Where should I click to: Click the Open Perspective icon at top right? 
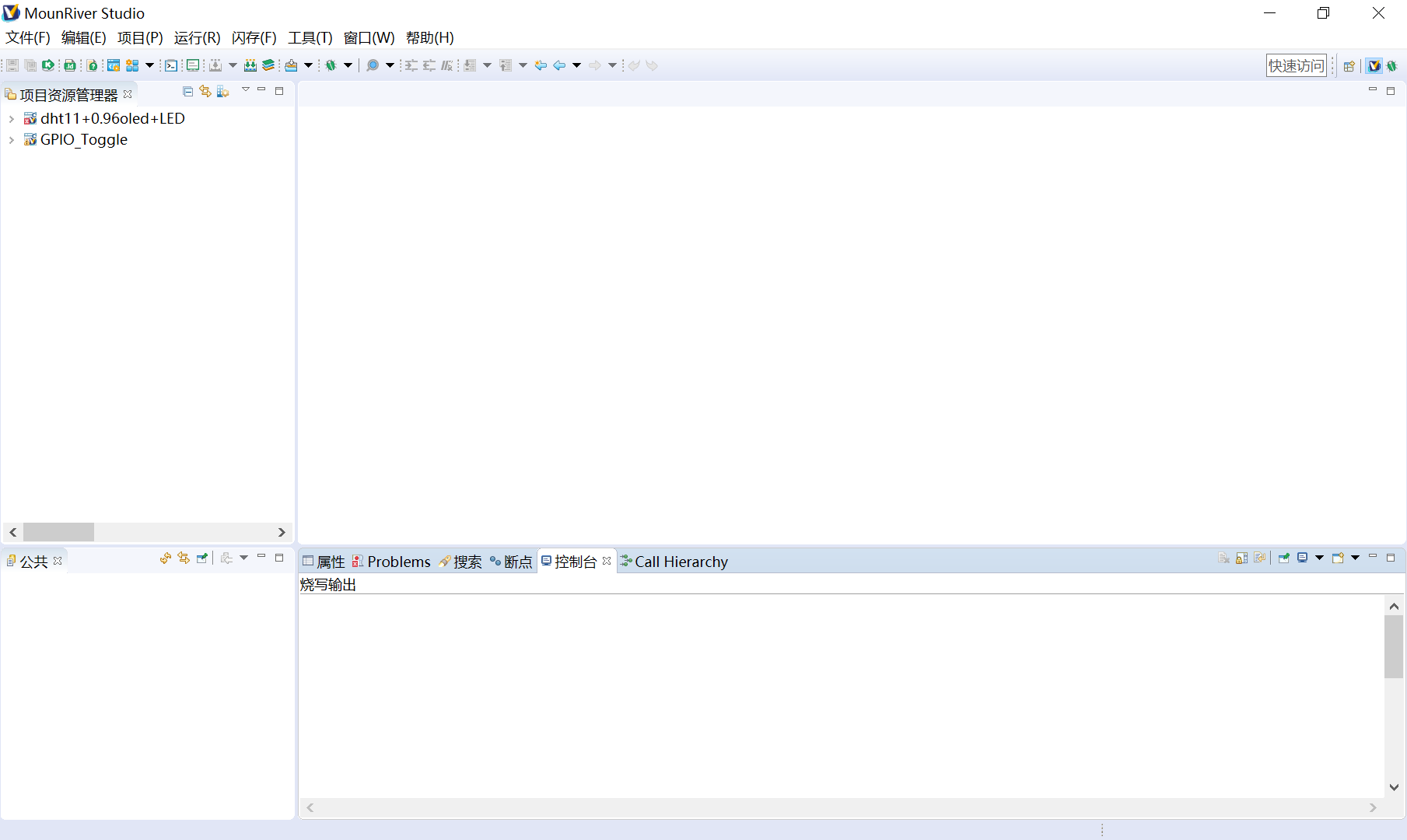(x=1349, y=66)
